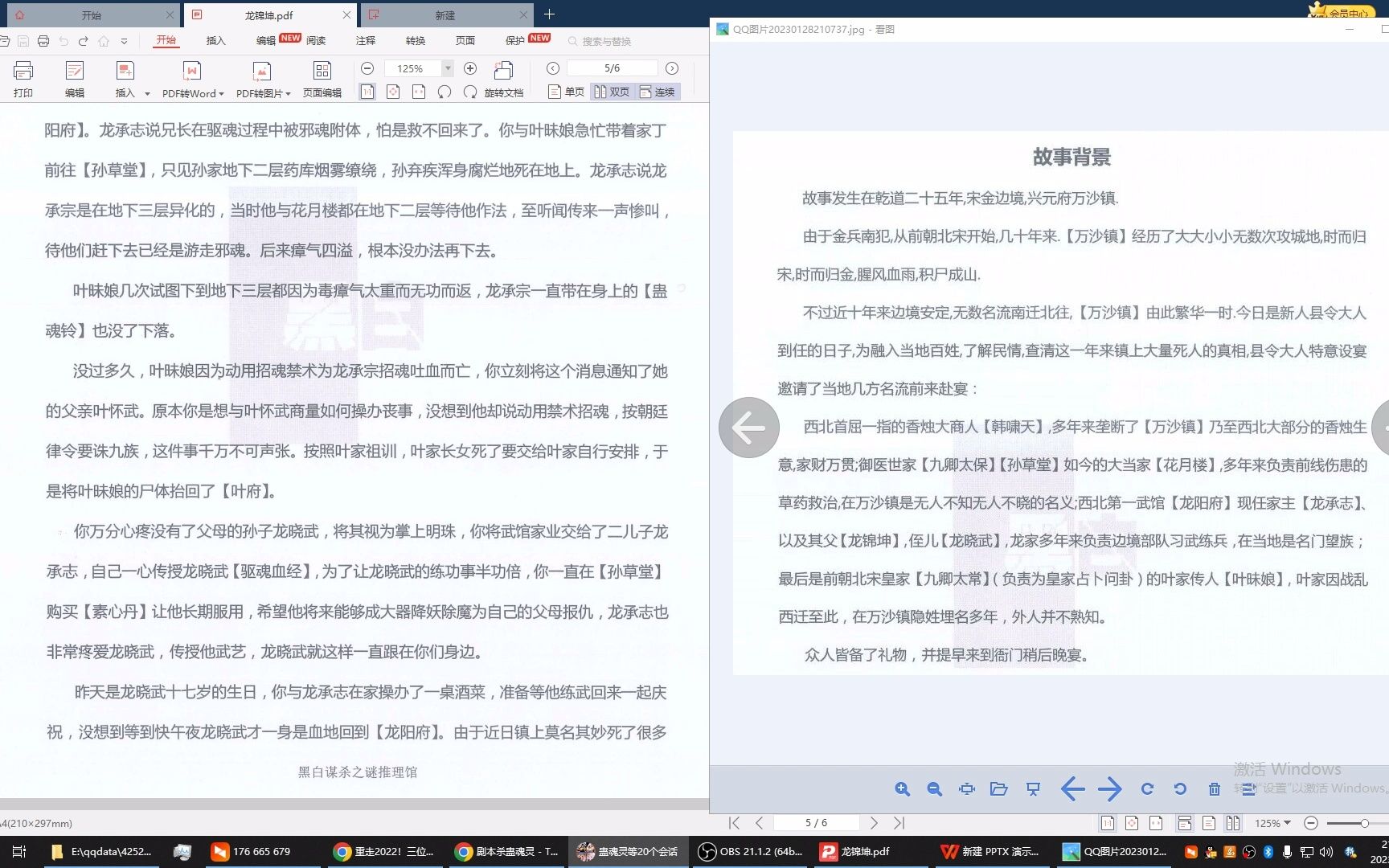Open a file folder in the image viewer
This screenshot has height=868, width=1389.
click(x=999, y=789)
